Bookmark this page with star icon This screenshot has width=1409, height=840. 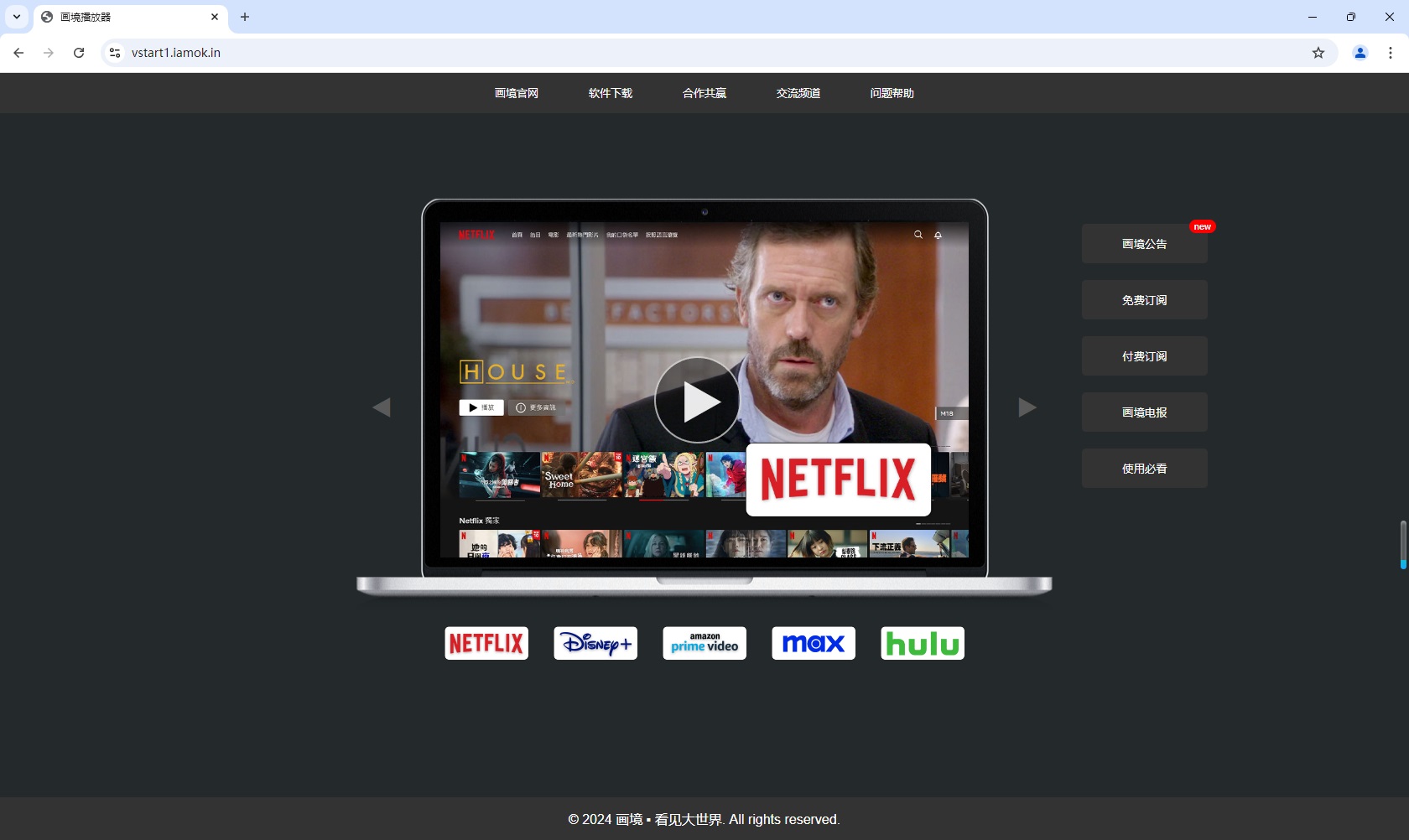click(x=1318, y=53)
